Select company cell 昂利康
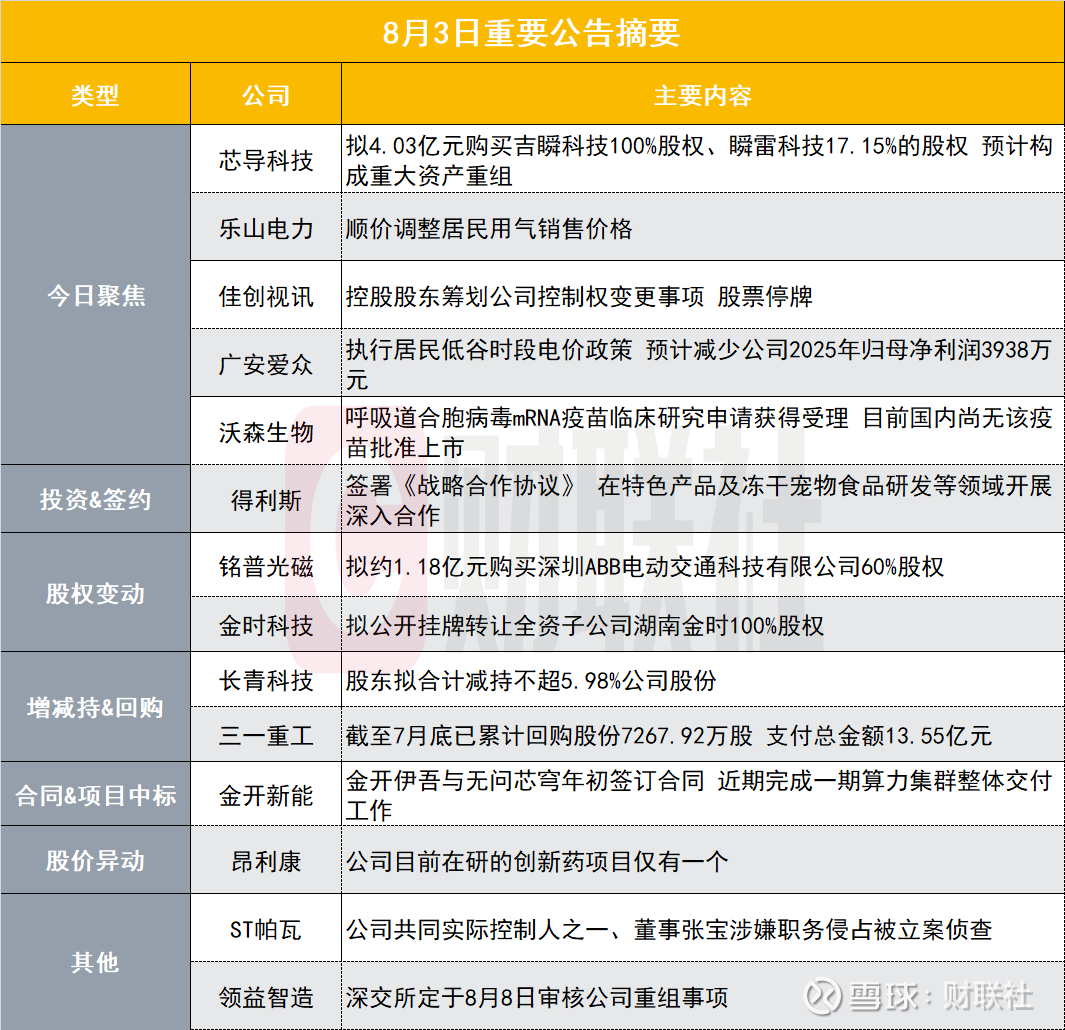This screenshot has height=1030, width=1065. (x=266, y=861)
